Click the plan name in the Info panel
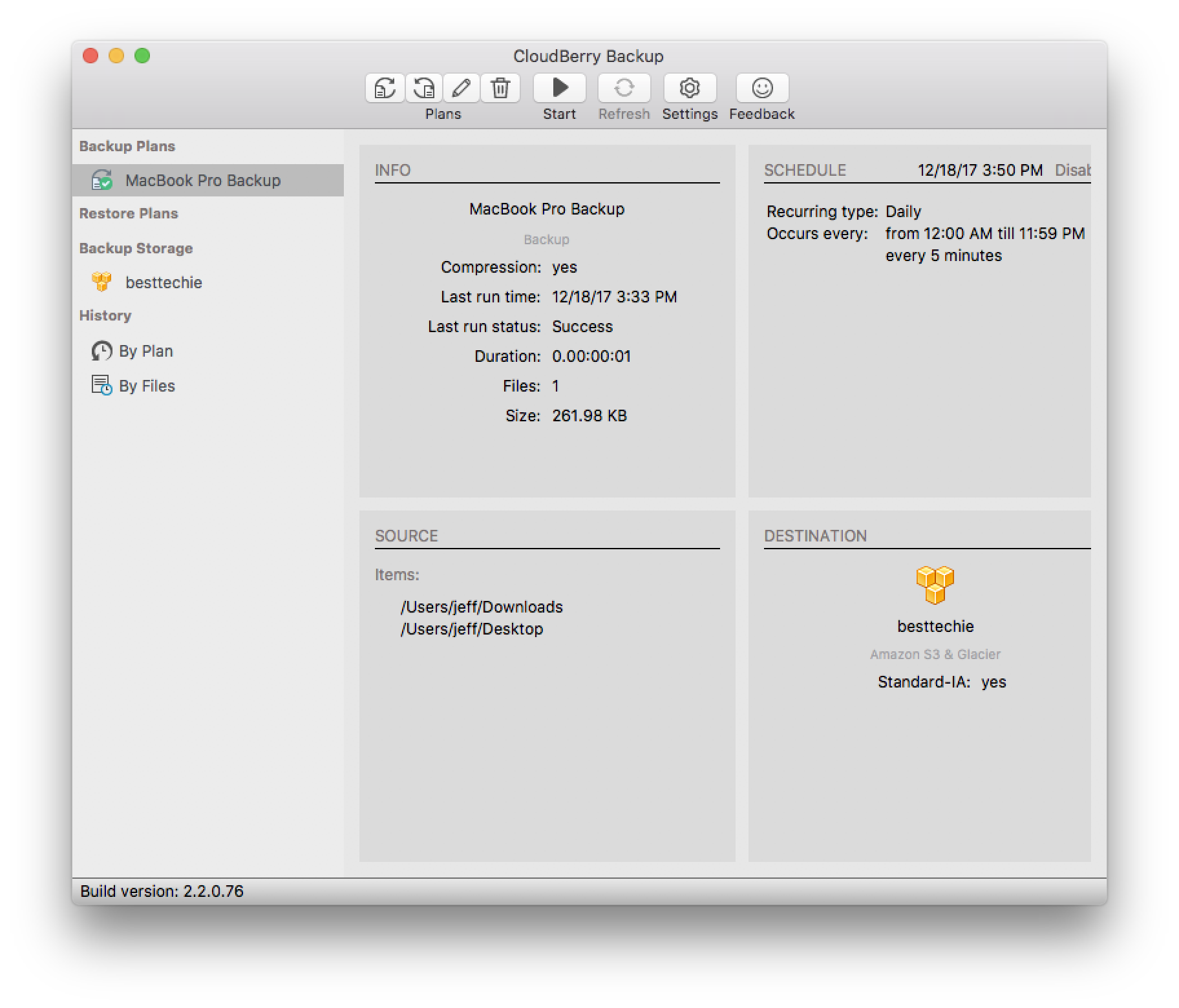1179x1008 pixels. point(547,209)
